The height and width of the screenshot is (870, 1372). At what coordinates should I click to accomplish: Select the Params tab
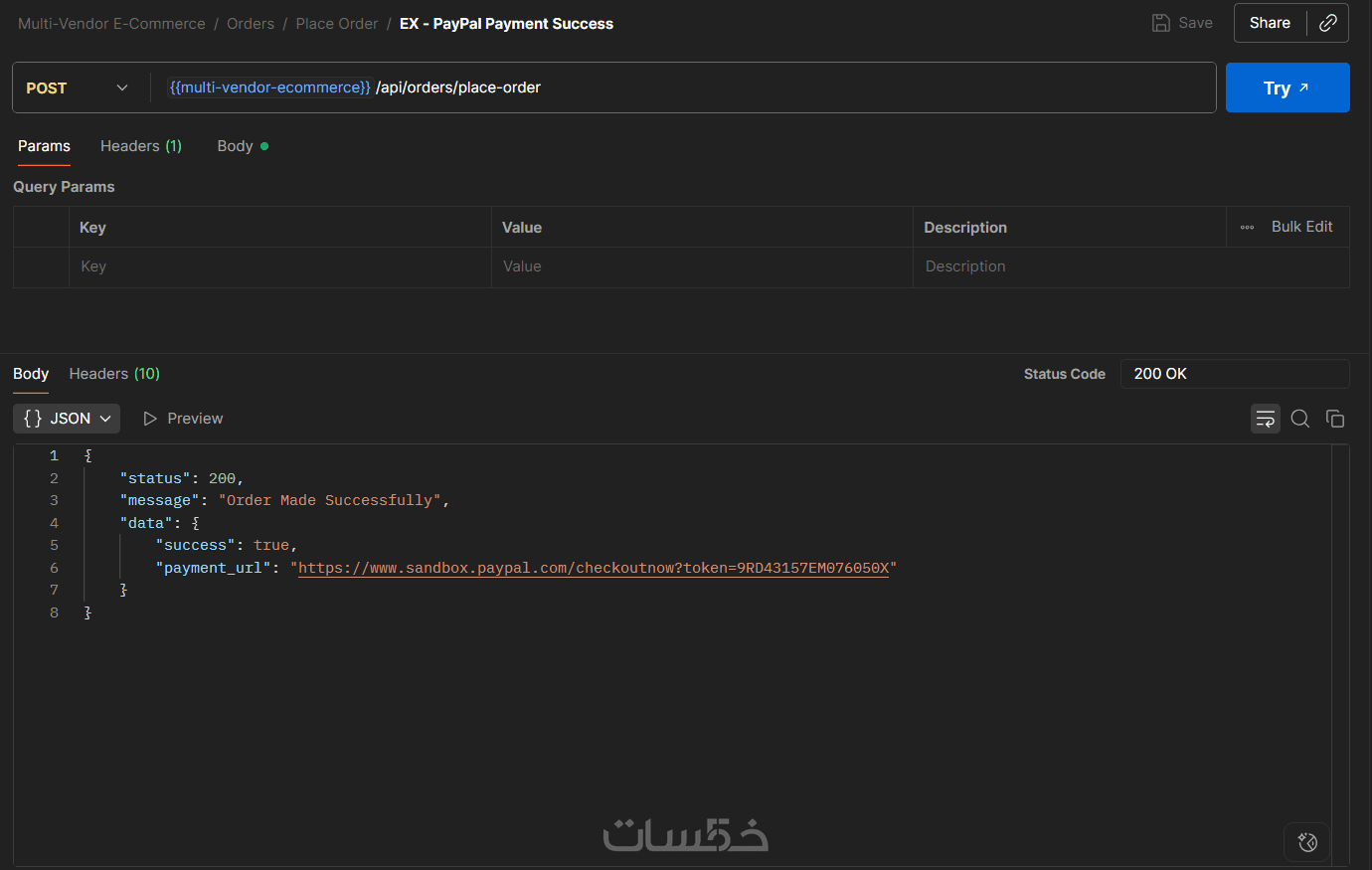[x=44, y=146]
